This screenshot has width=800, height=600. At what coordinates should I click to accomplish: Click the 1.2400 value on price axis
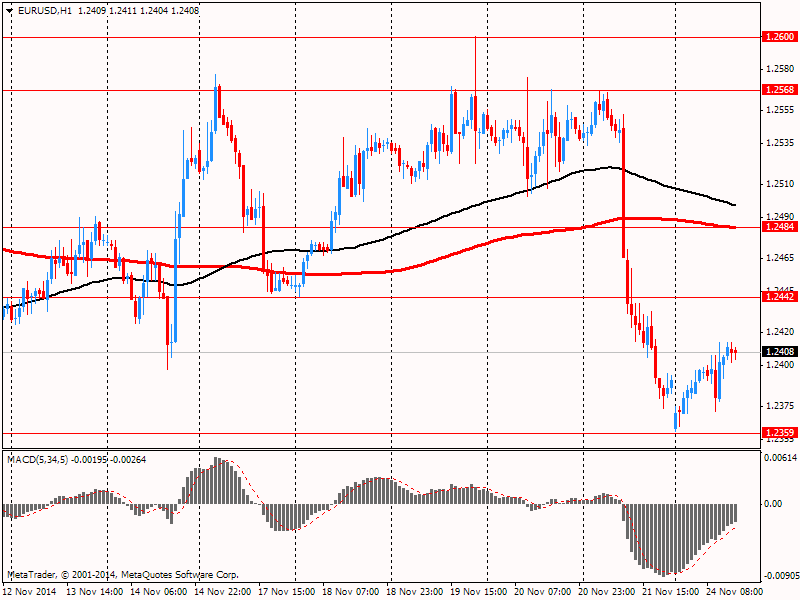[x=781, y=364]
